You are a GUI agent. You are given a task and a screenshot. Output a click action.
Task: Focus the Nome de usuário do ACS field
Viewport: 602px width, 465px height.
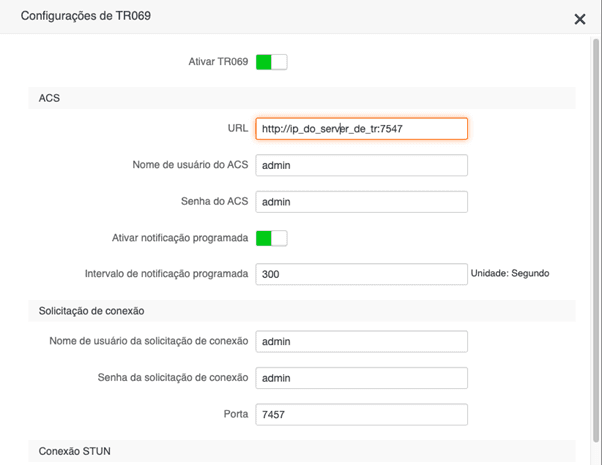pyautogui.click(x=361, y=165)
